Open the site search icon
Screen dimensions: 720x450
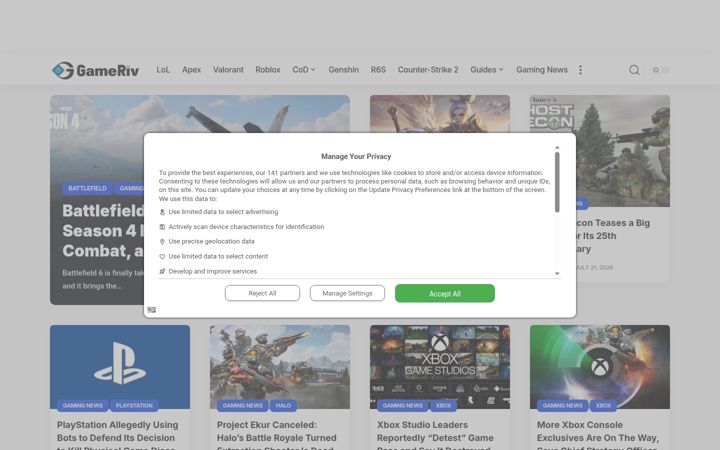[634, 70]
